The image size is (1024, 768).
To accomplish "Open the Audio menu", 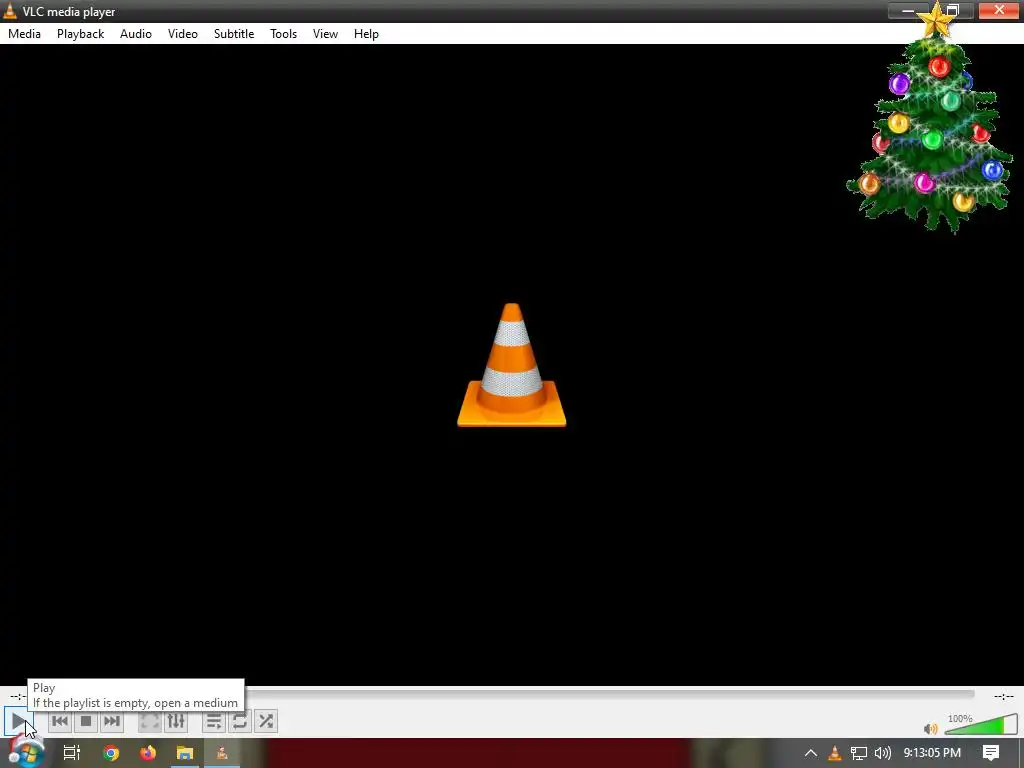I will pyautogui.click(x=136, y=34).
